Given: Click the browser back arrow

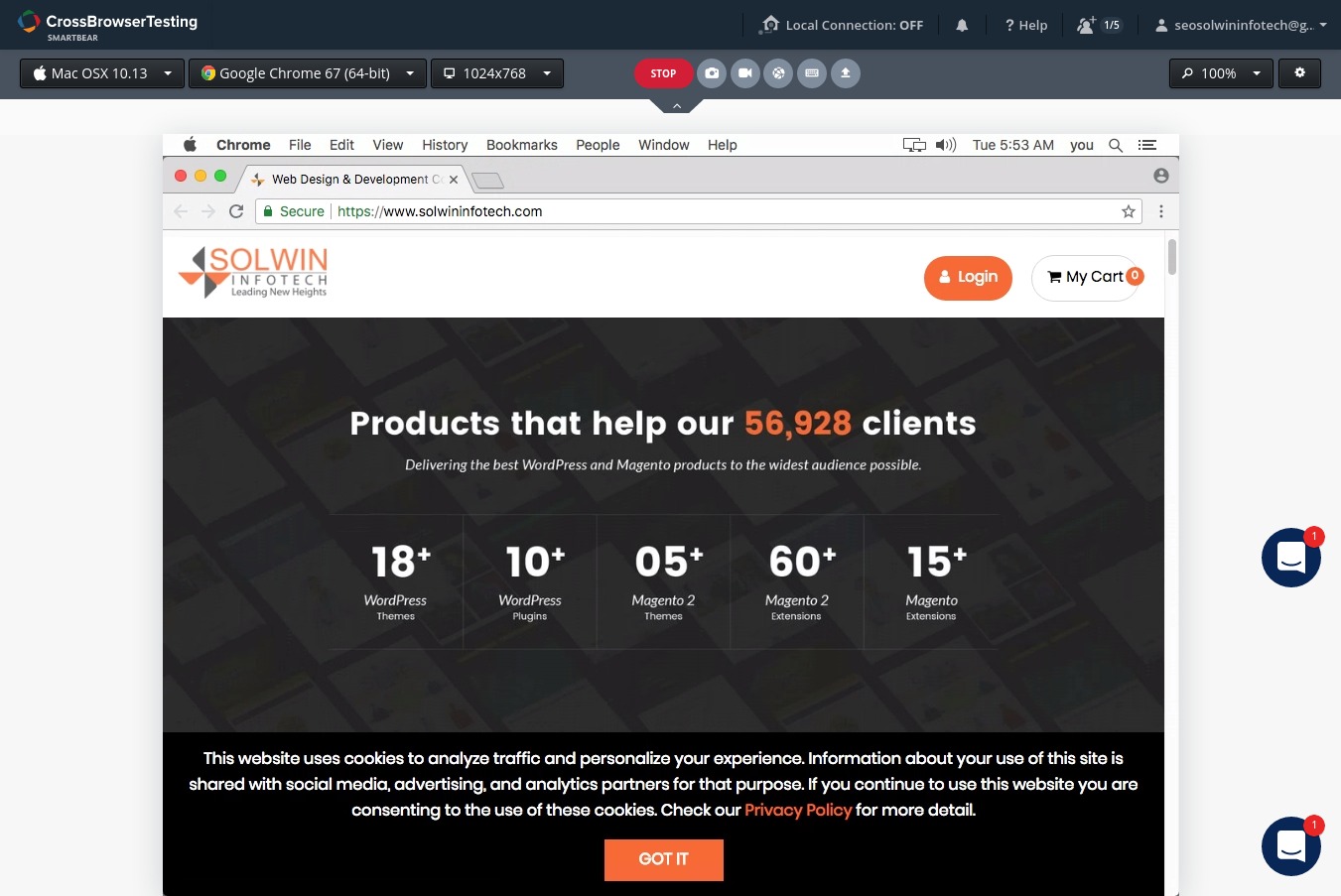Looking at the screenshot, I should pos(181,211).
